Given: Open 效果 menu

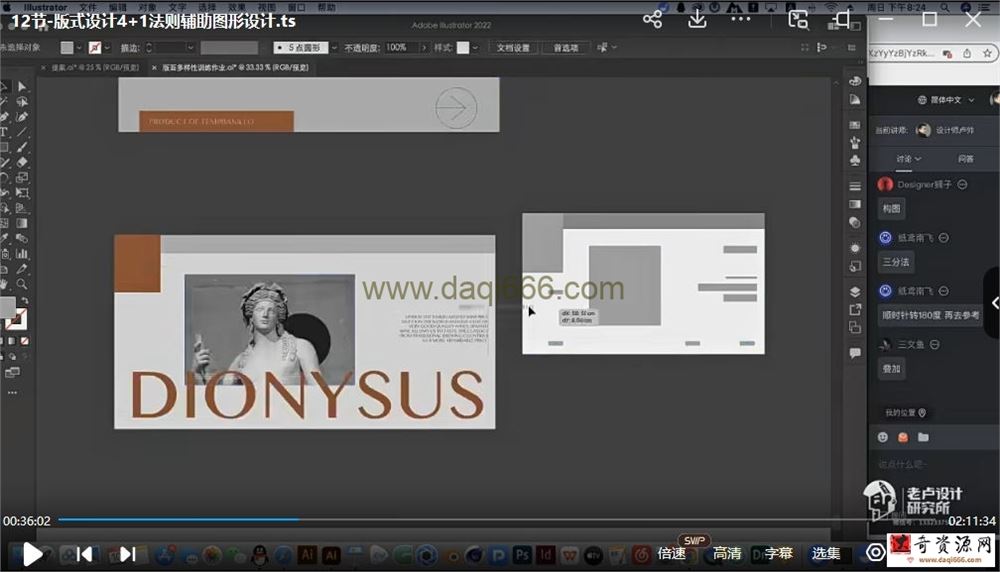Looking at the screenshot, I should tap(237, 7).
